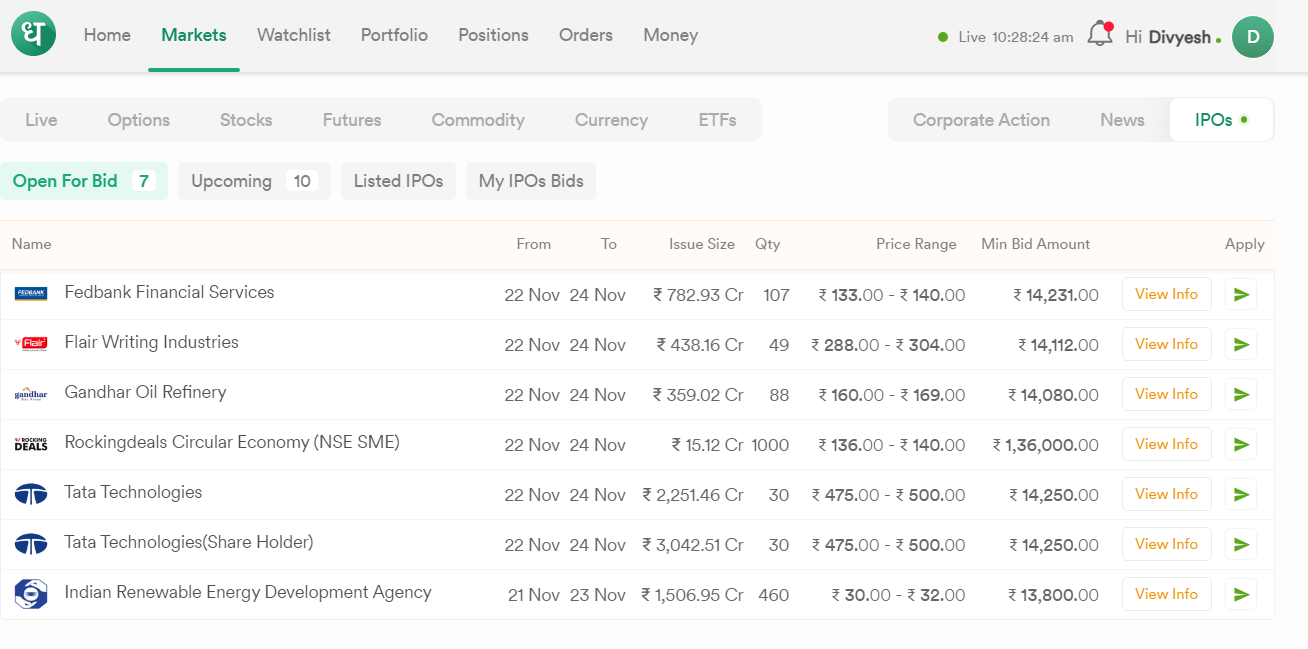
Task: Apply for Flair Writing Industries IPO
Action: pos(1241,344)
